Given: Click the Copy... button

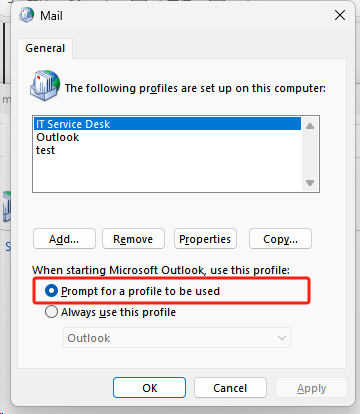Looking at the screenshot, I should click(x=280, y=239).
